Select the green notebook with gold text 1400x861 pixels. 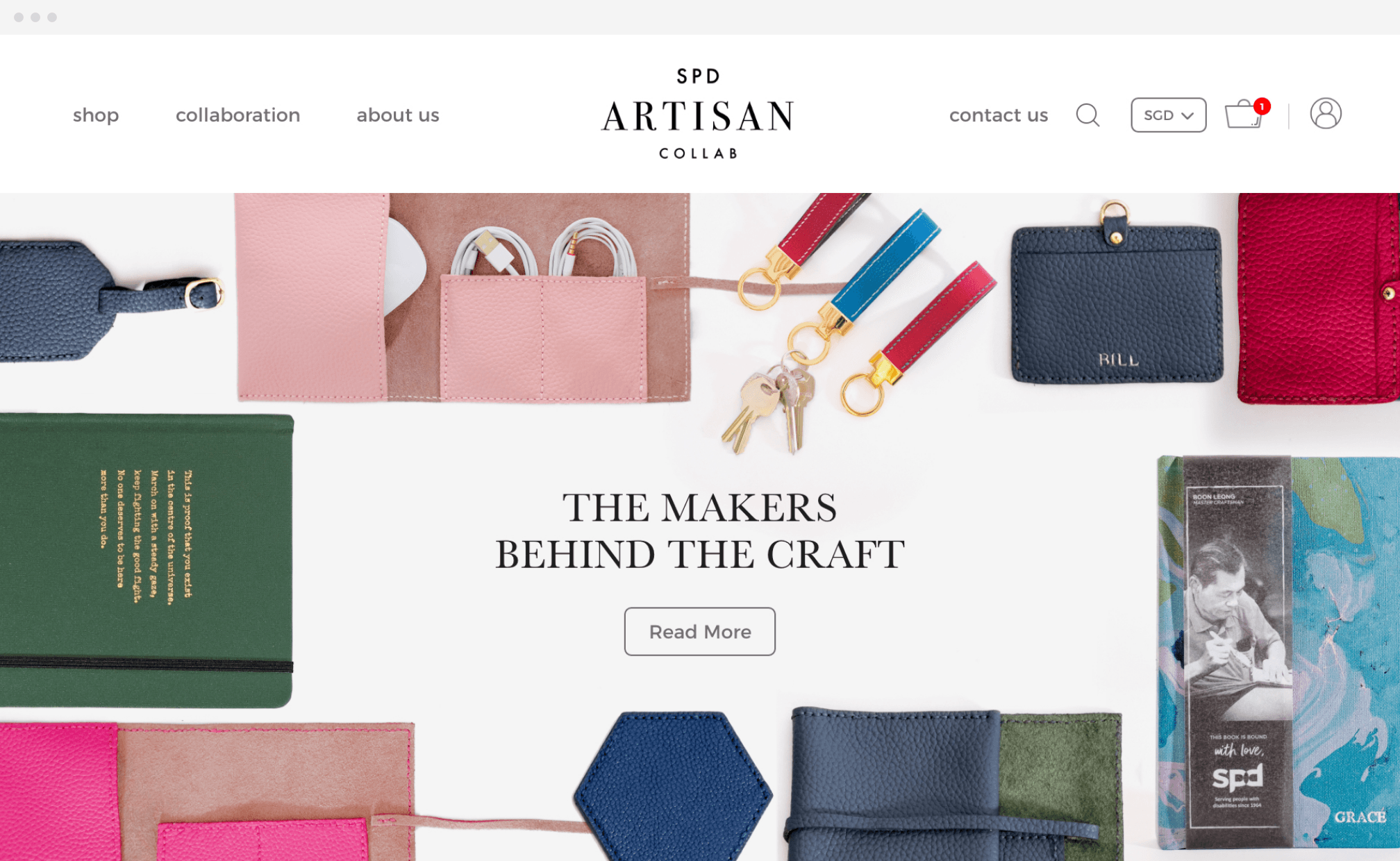tap(146, 560)
